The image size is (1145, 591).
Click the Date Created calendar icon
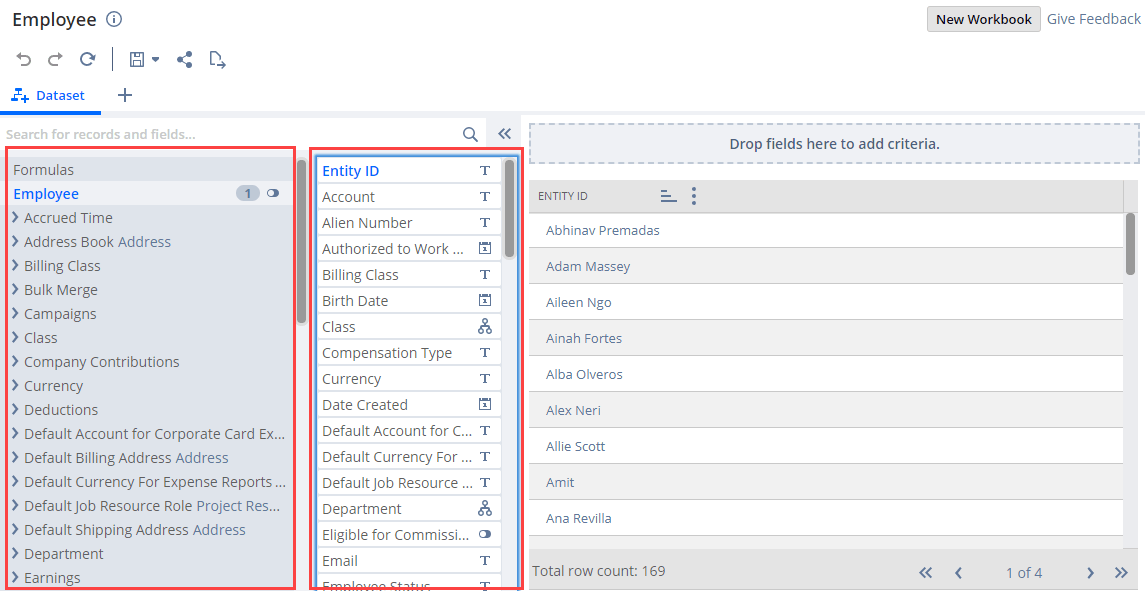pos(485,404)
